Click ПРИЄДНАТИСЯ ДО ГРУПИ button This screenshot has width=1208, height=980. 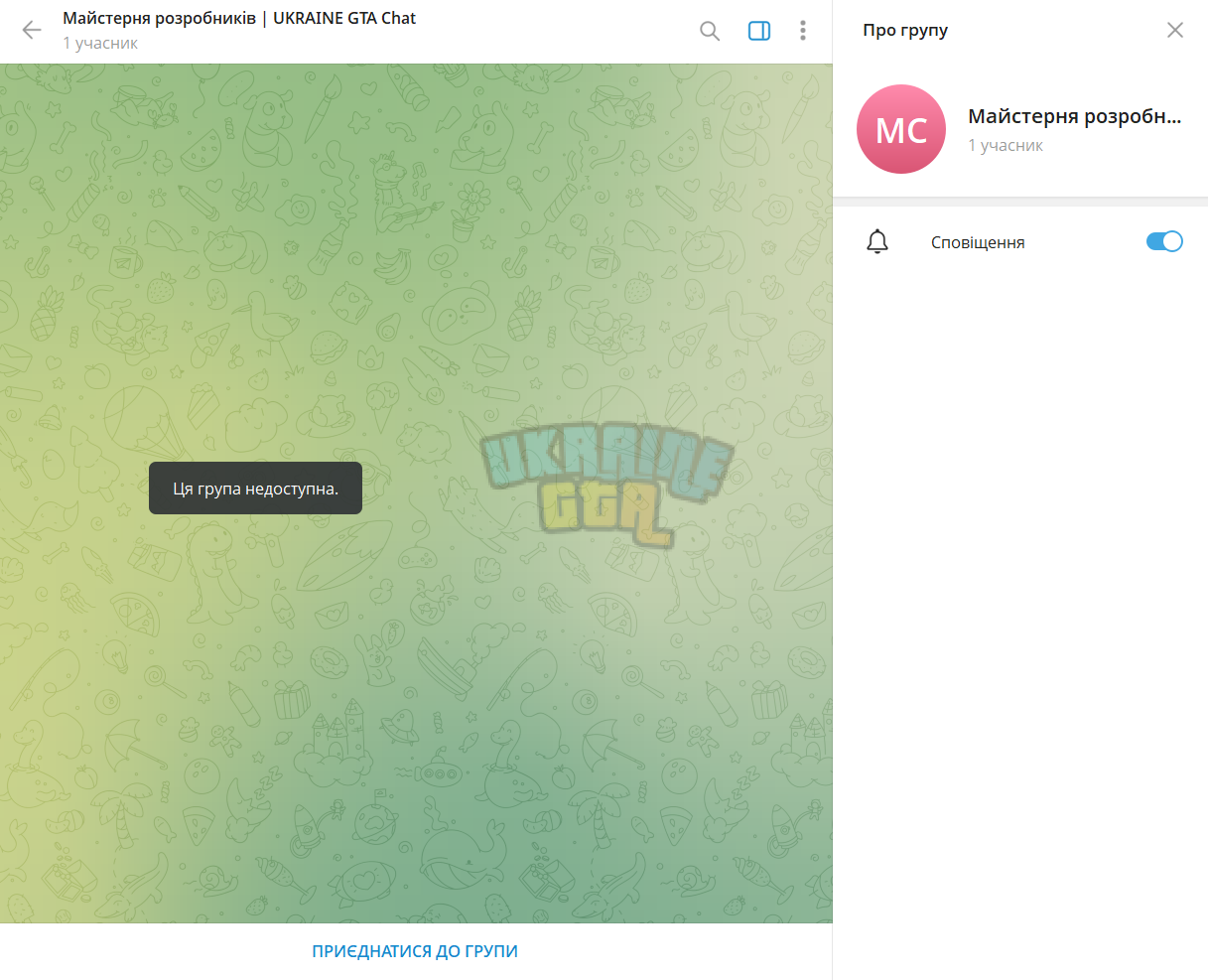415,951
